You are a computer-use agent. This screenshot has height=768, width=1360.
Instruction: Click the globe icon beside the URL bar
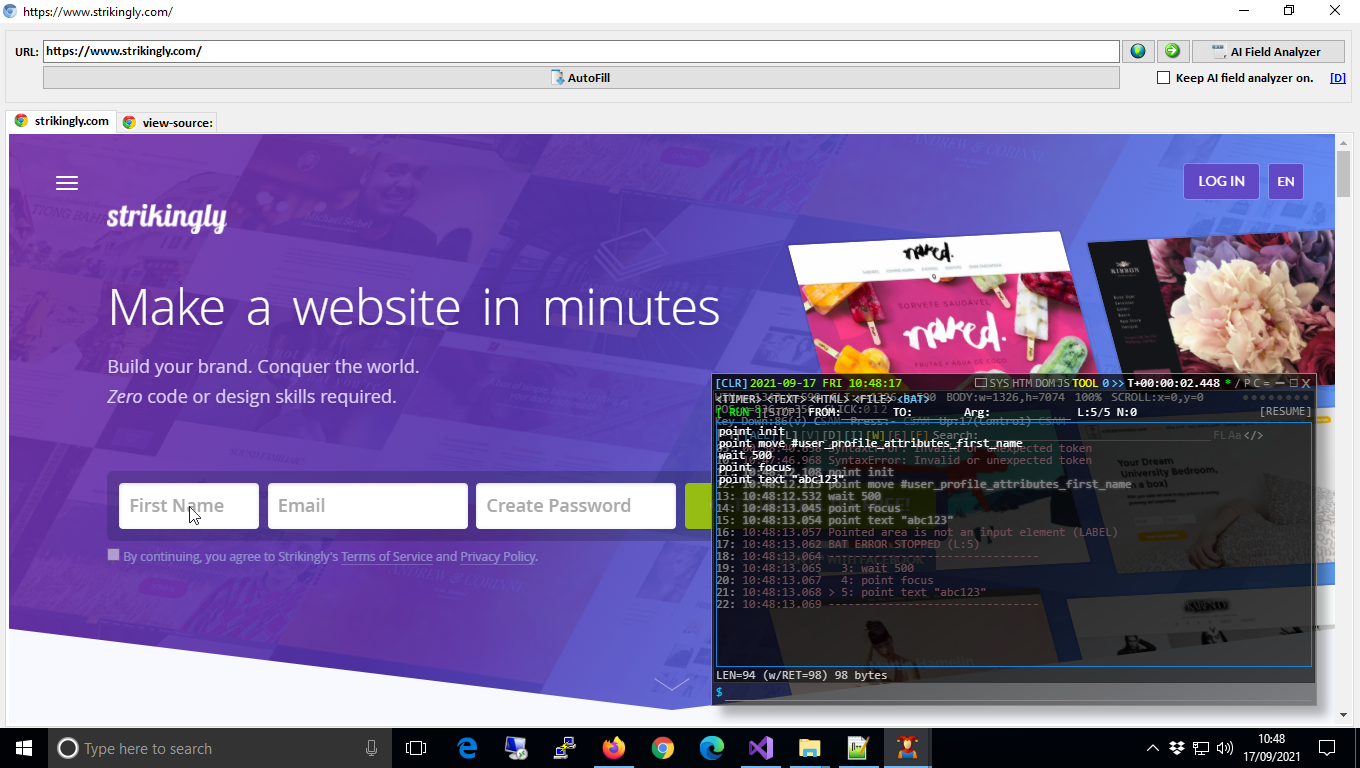pos(1138,50)
